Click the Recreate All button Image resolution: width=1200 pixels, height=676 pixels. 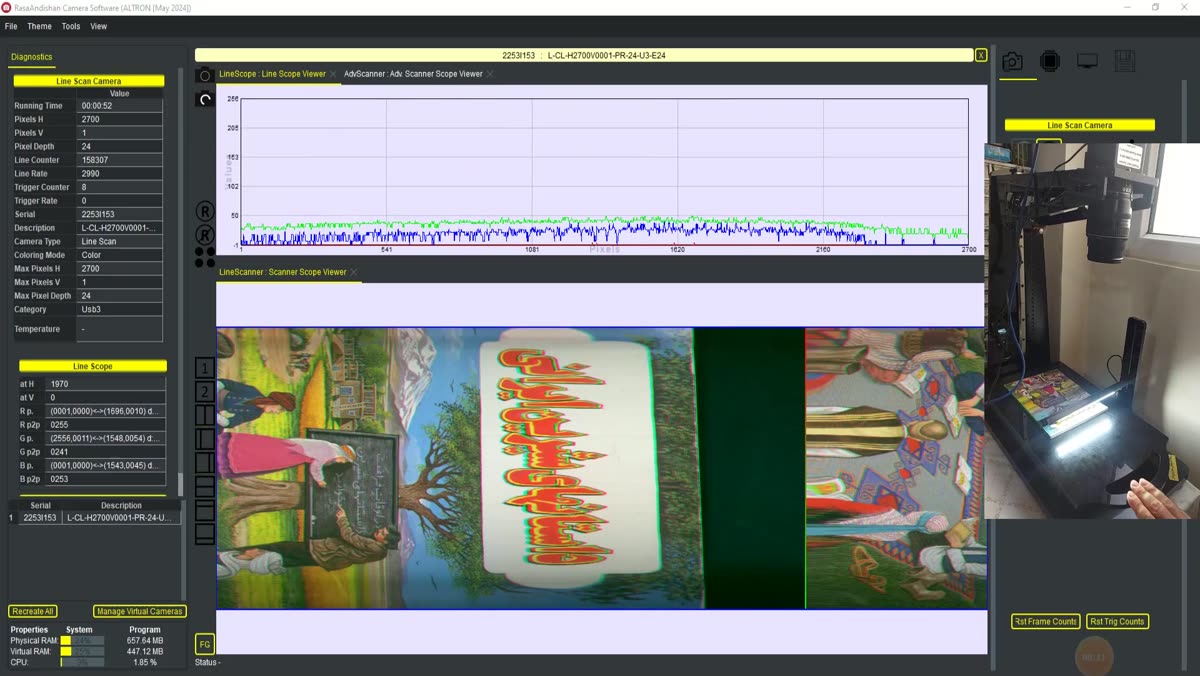(x=33, y=611)
